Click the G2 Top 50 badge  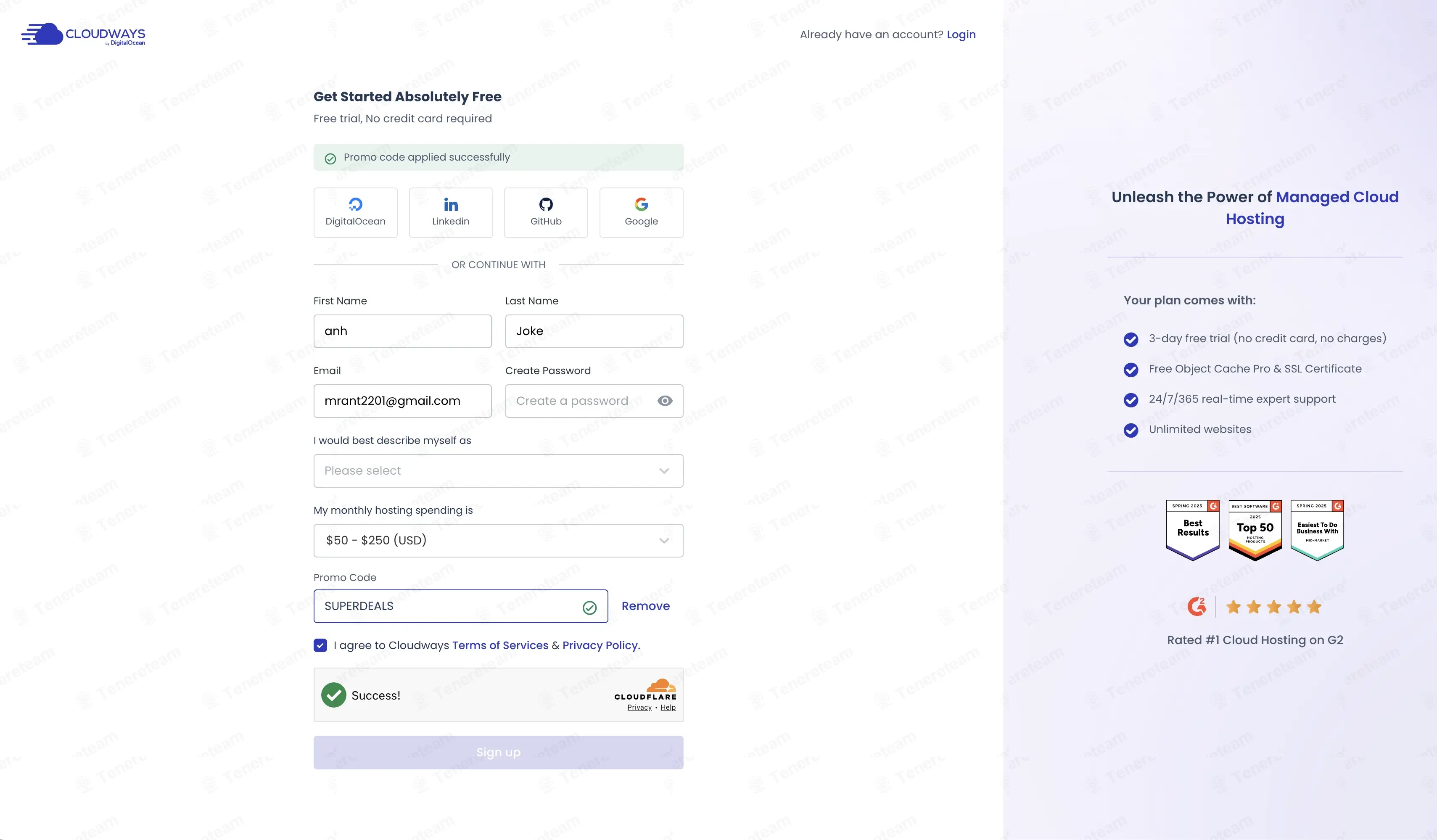point(1255,530)
